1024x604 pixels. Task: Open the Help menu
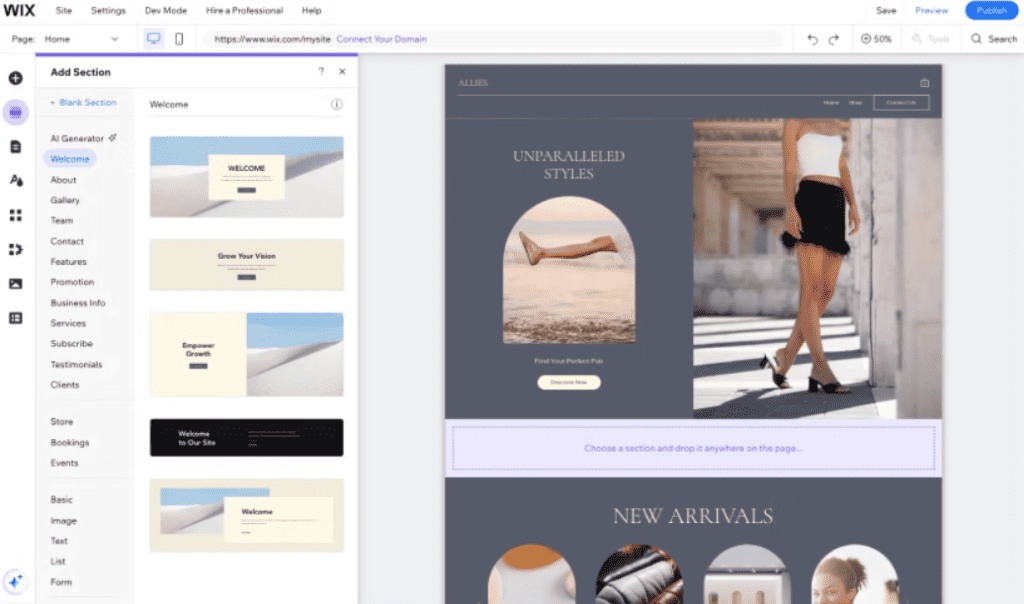pos(312,10)
